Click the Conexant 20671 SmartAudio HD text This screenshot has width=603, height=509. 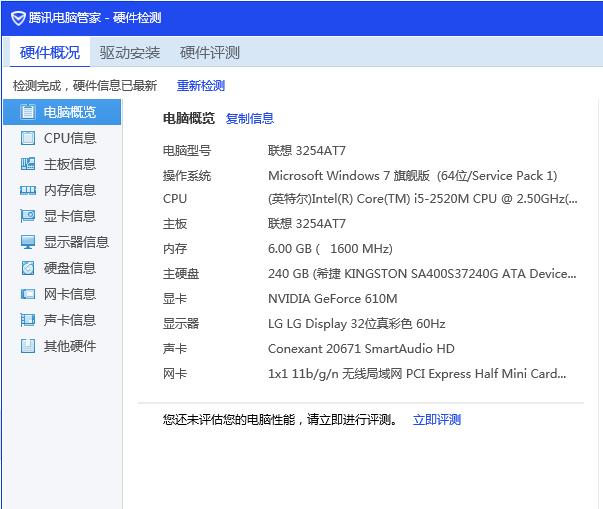361,349
